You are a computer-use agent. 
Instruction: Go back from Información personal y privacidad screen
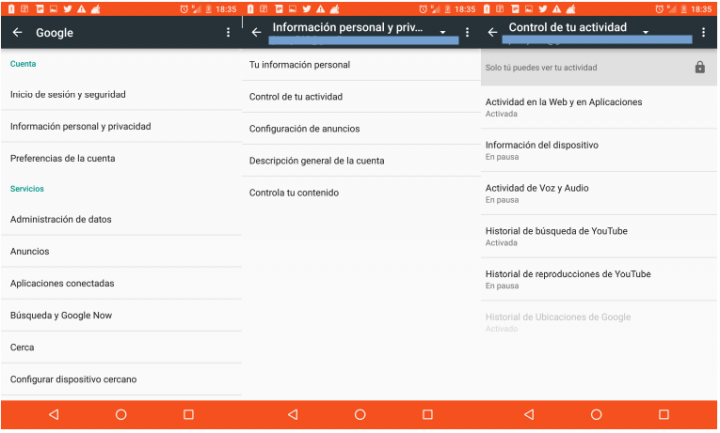tap(257, 32)
